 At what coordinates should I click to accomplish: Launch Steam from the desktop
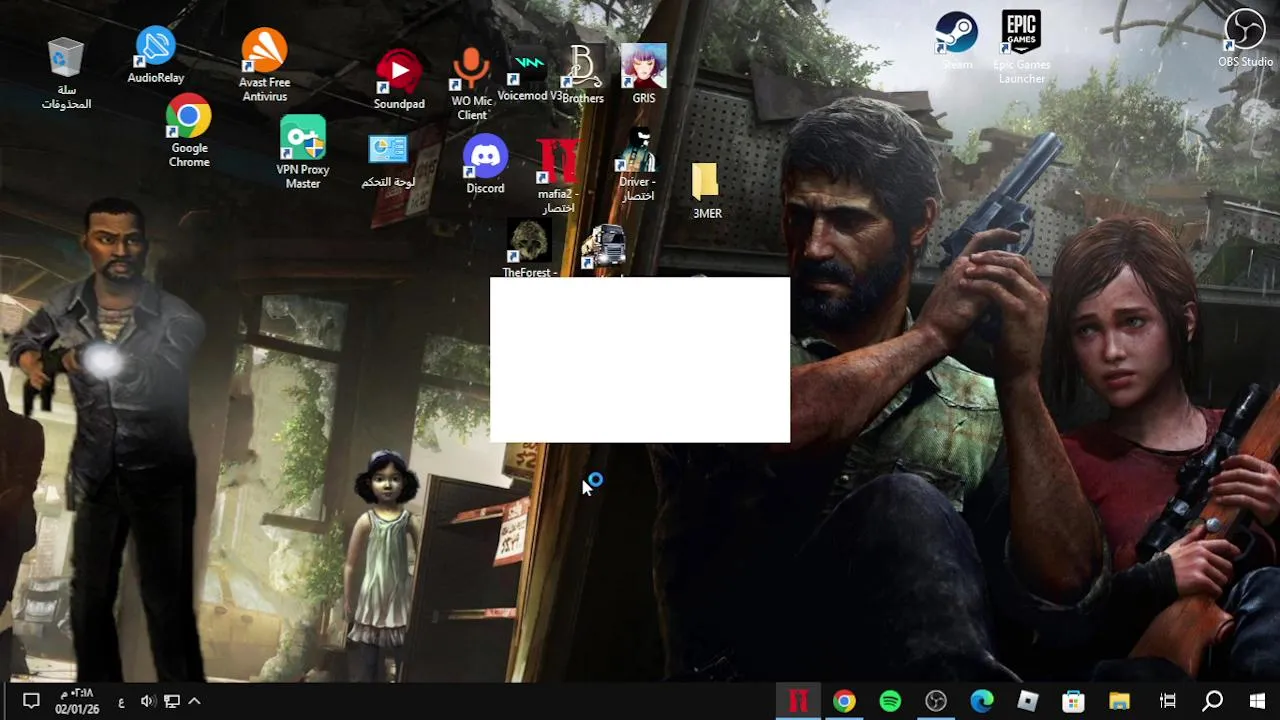coord(957,41)
